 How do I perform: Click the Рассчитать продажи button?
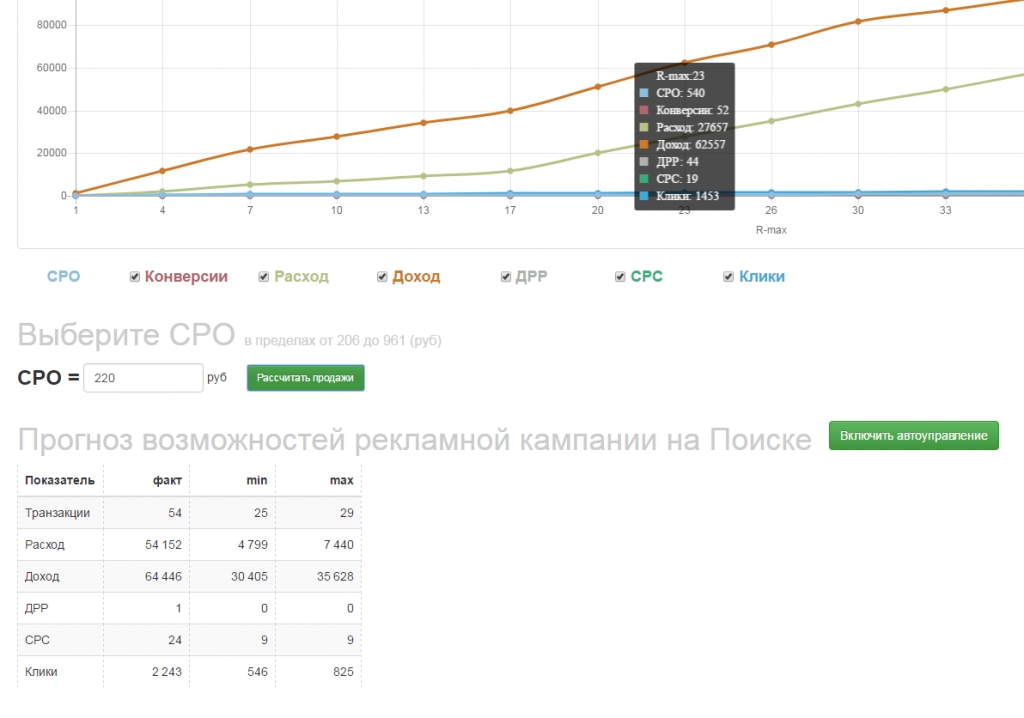tap(305, 378)
